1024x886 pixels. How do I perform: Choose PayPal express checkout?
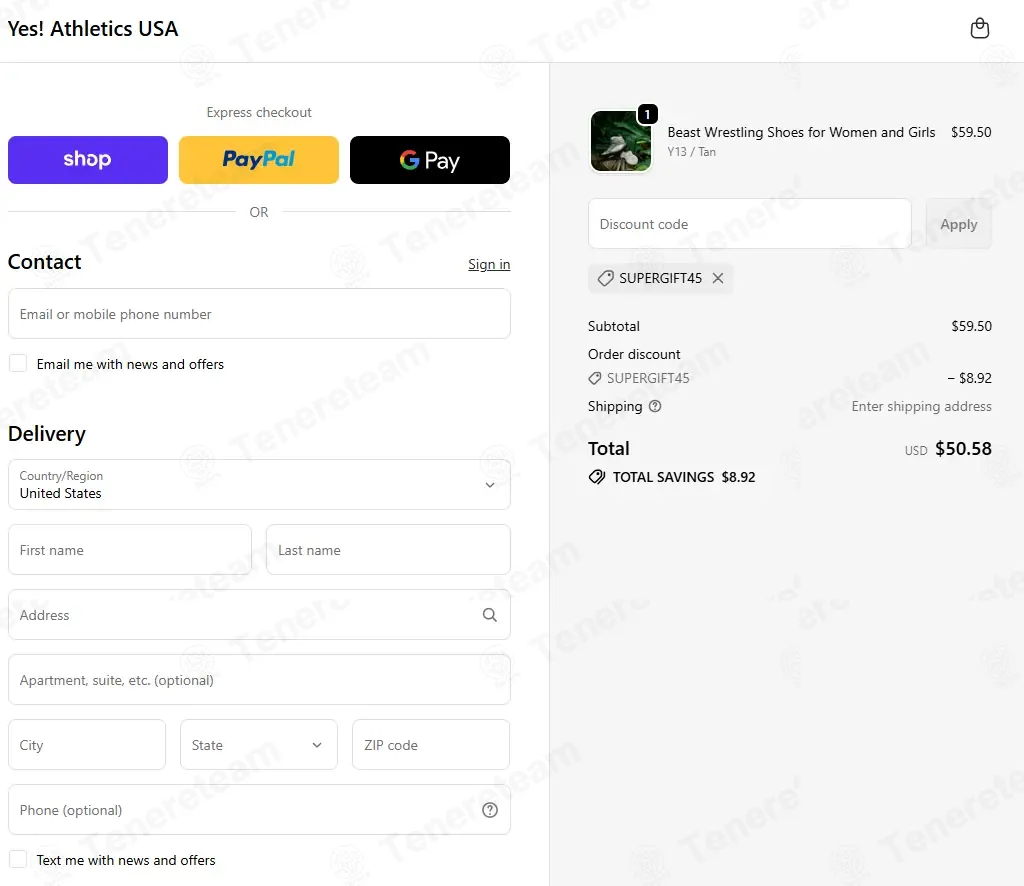(259, 160)
